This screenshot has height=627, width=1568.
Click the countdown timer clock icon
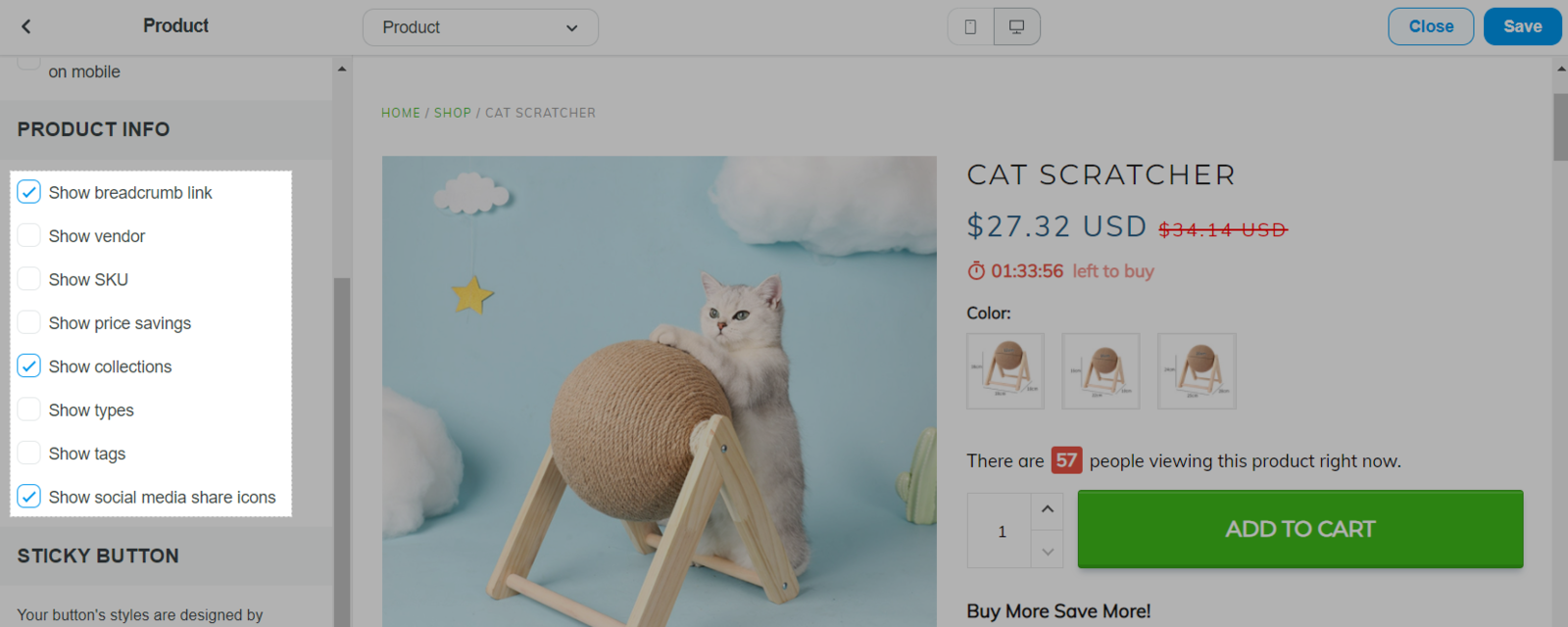976,271
